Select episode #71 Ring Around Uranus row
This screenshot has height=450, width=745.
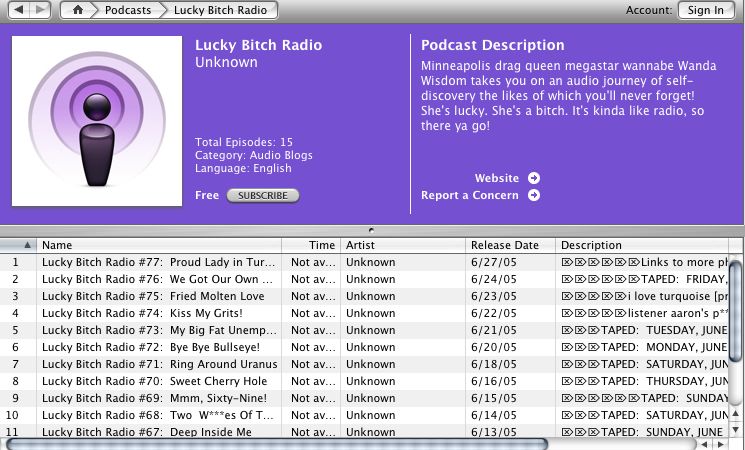364,364
